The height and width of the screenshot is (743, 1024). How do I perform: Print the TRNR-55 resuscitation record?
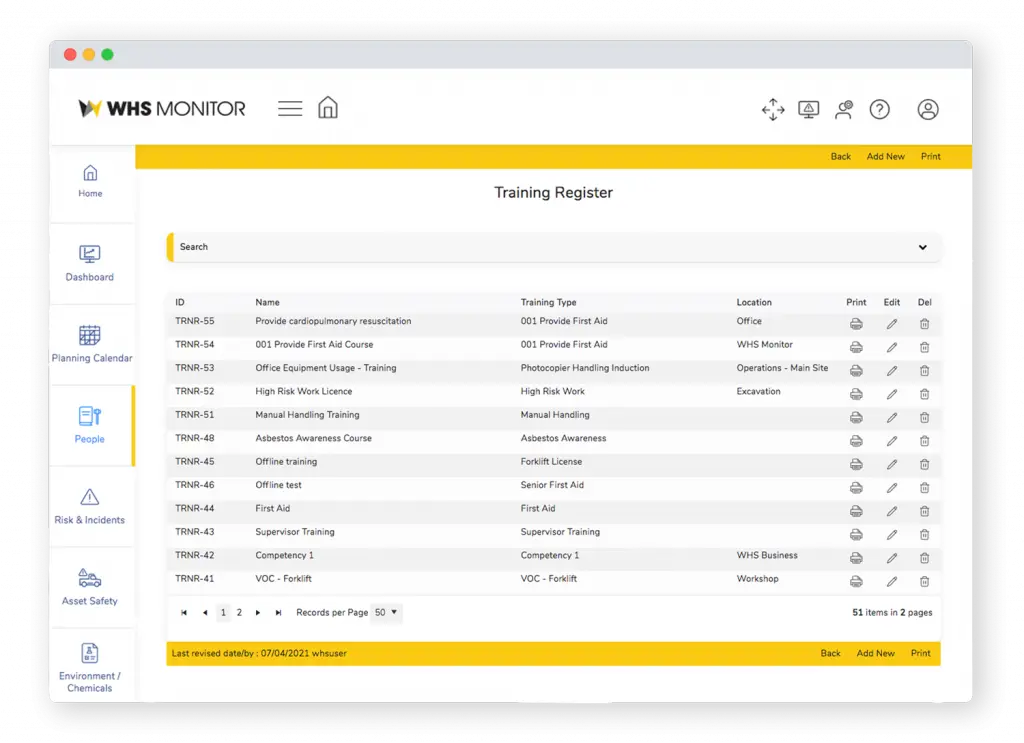856,323
